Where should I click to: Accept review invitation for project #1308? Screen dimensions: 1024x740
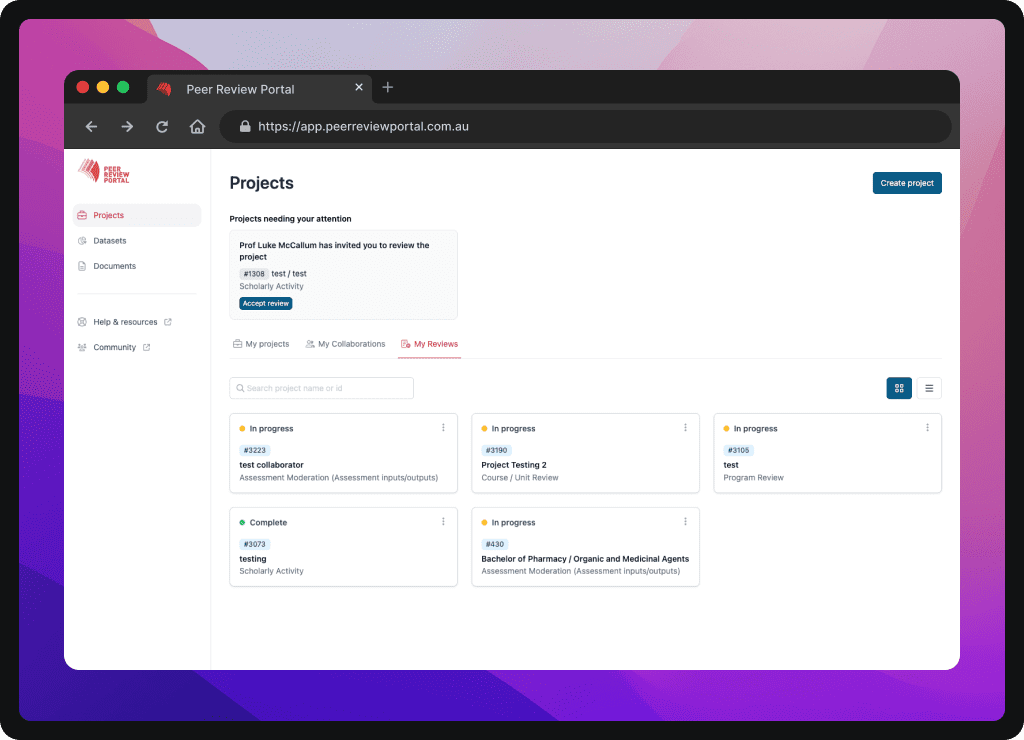pos(266,303)
